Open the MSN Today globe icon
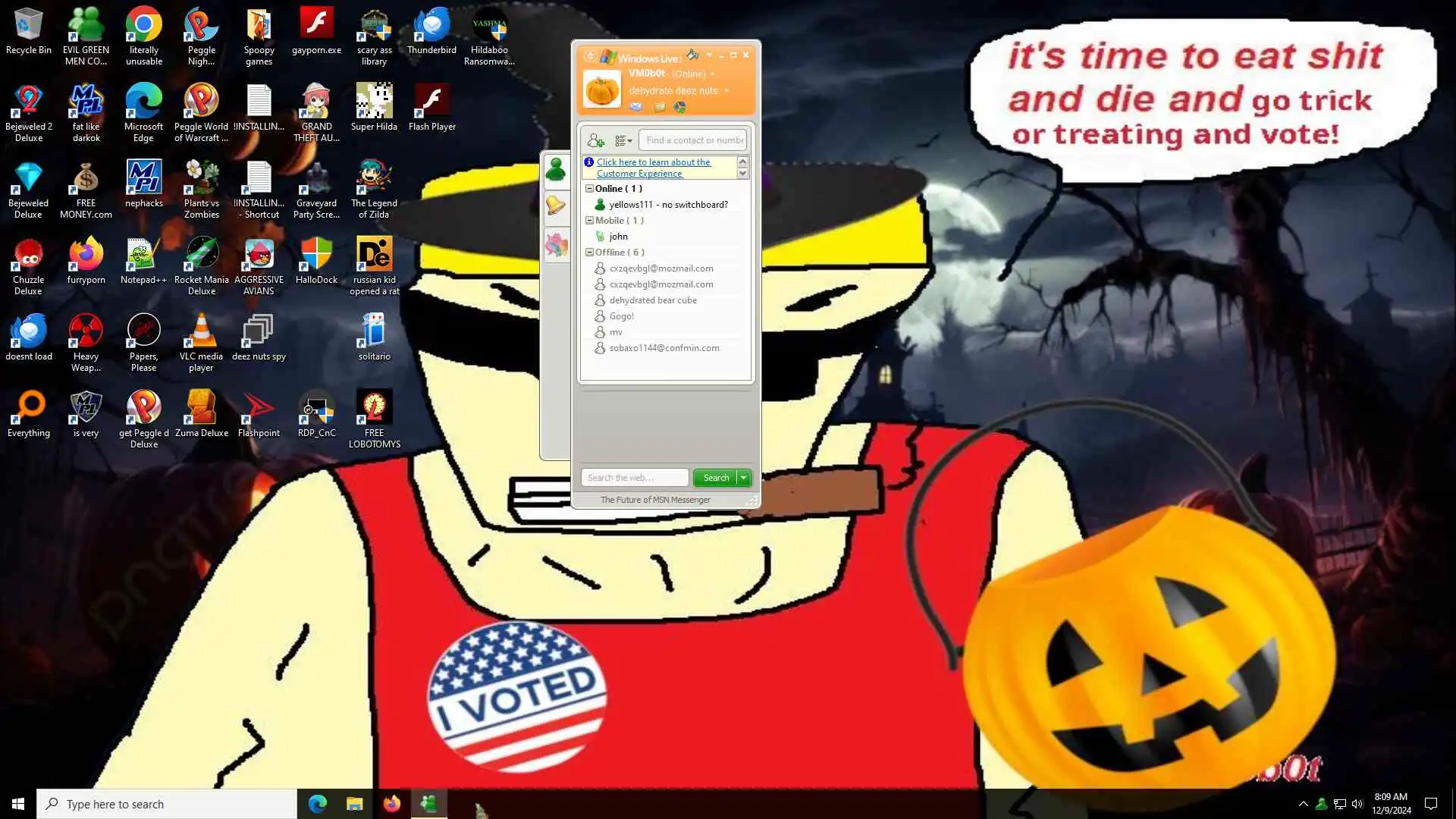Screen dimensions: 1456x819 679,107
